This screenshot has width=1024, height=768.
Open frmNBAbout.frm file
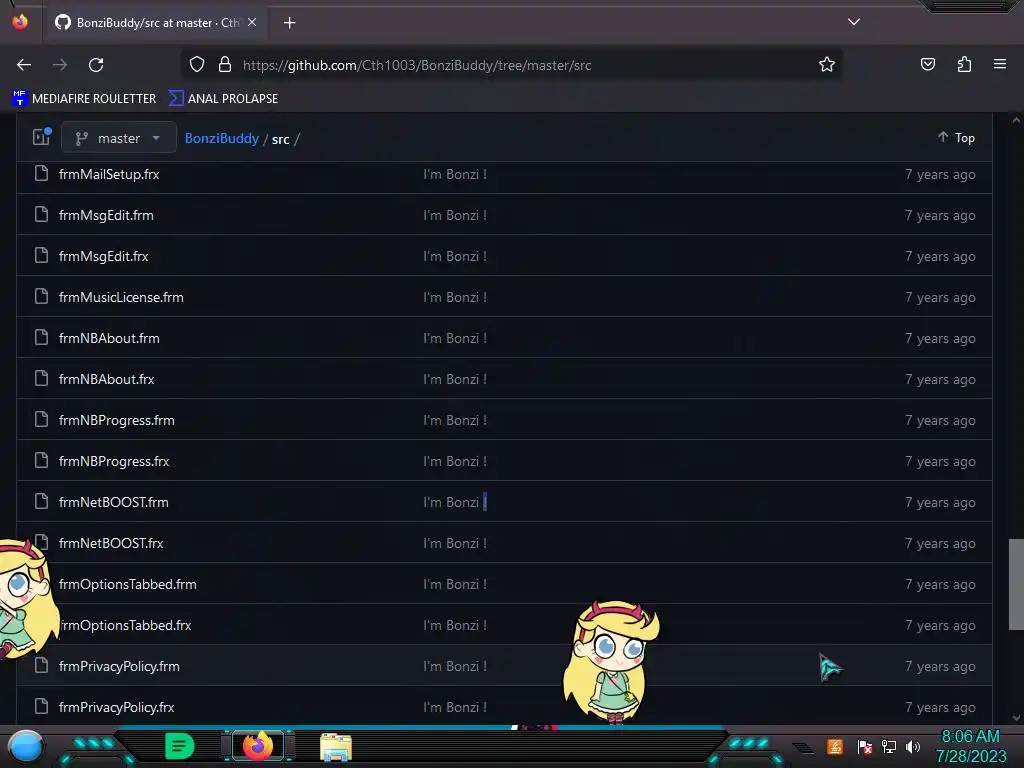tap(109, 338)
